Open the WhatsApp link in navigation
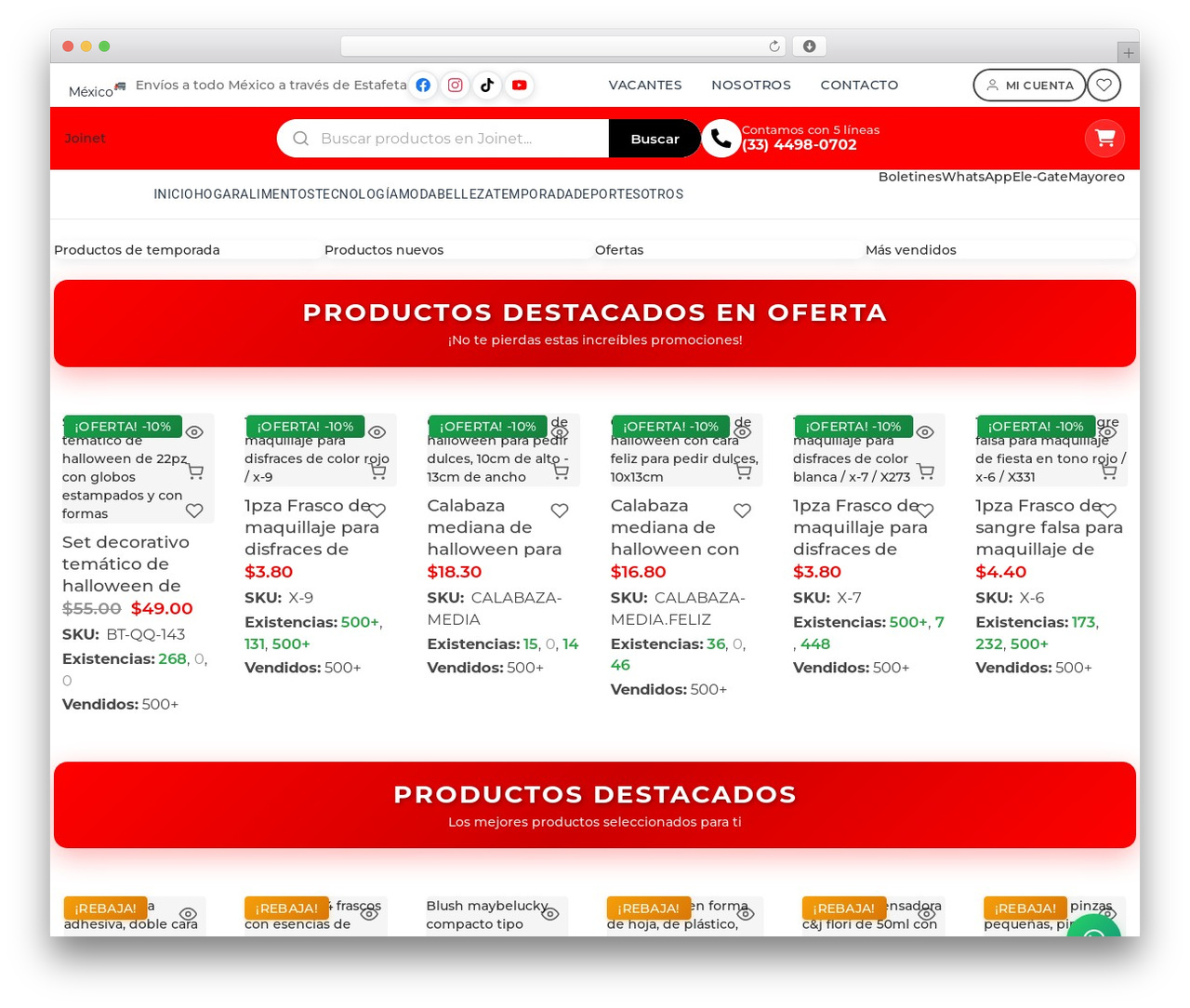Image resolution: width=1190 pixels, height=1008 pixels. click(977, 177)
